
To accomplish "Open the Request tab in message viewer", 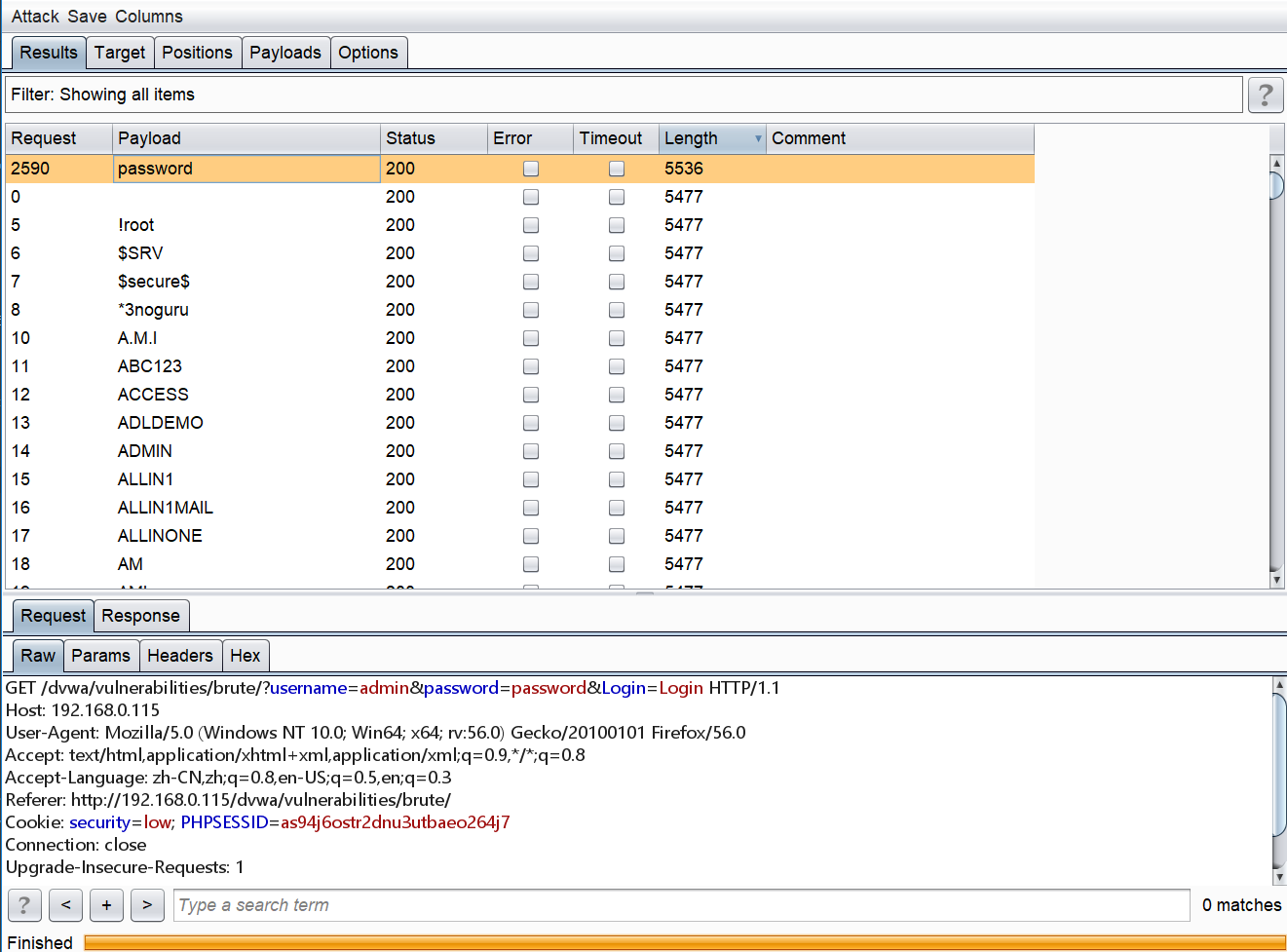I will (x=54, y=616).
